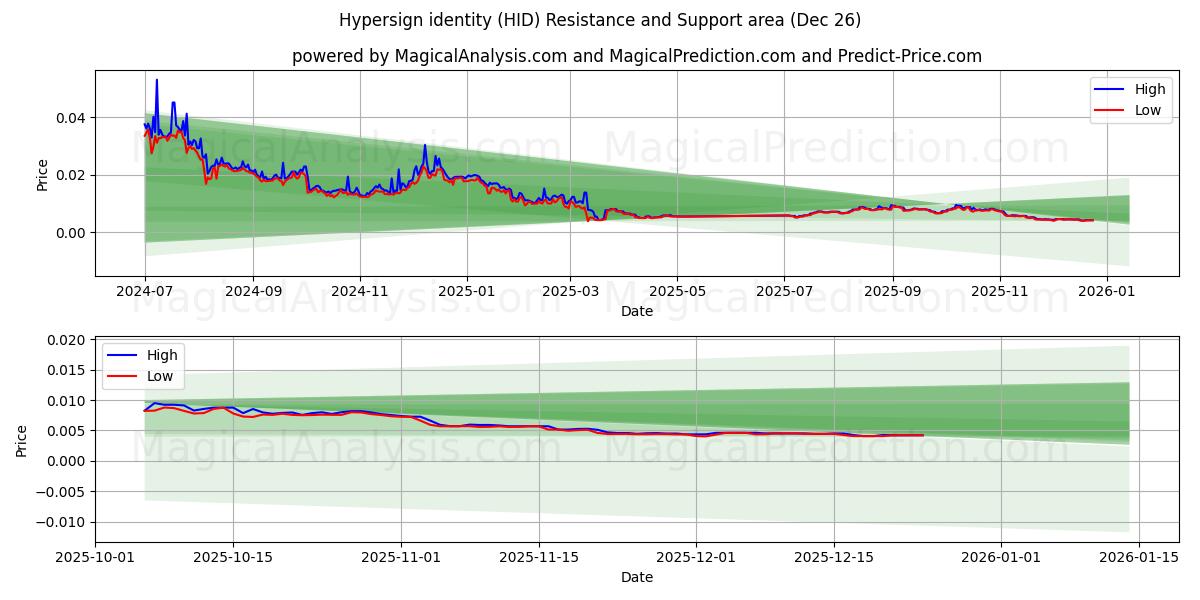Click the '2024-09' x-axis label
The width and height of the screenshot is (1200, 600).
(x=253, y=292)
